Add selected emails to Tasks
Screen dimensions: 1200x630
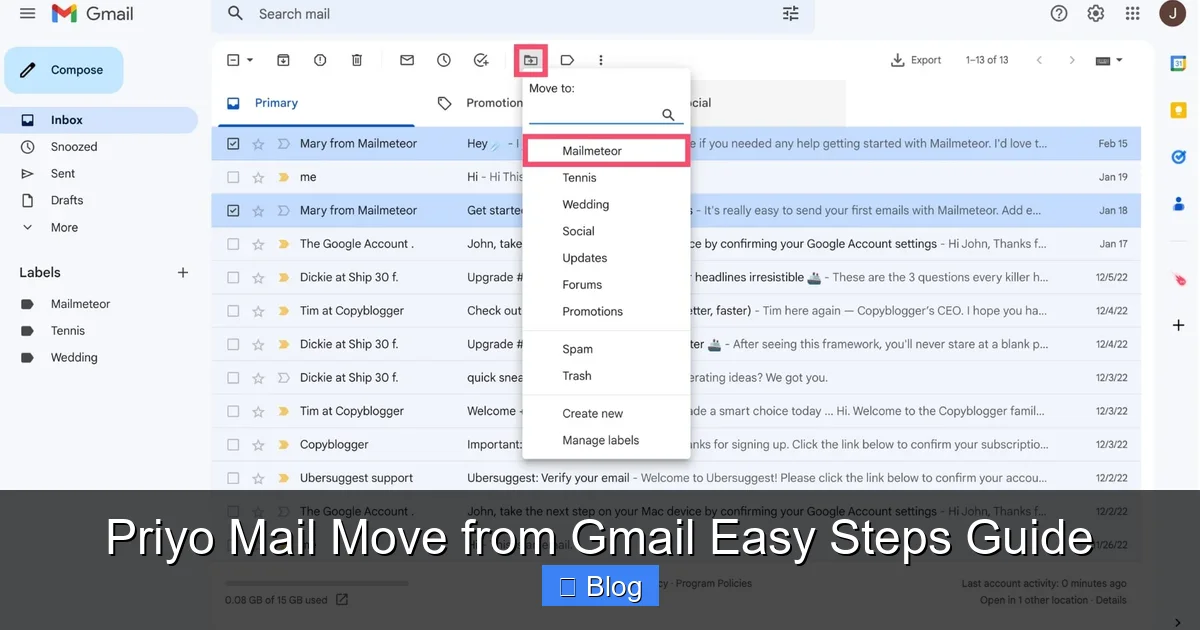click(481, 60)
